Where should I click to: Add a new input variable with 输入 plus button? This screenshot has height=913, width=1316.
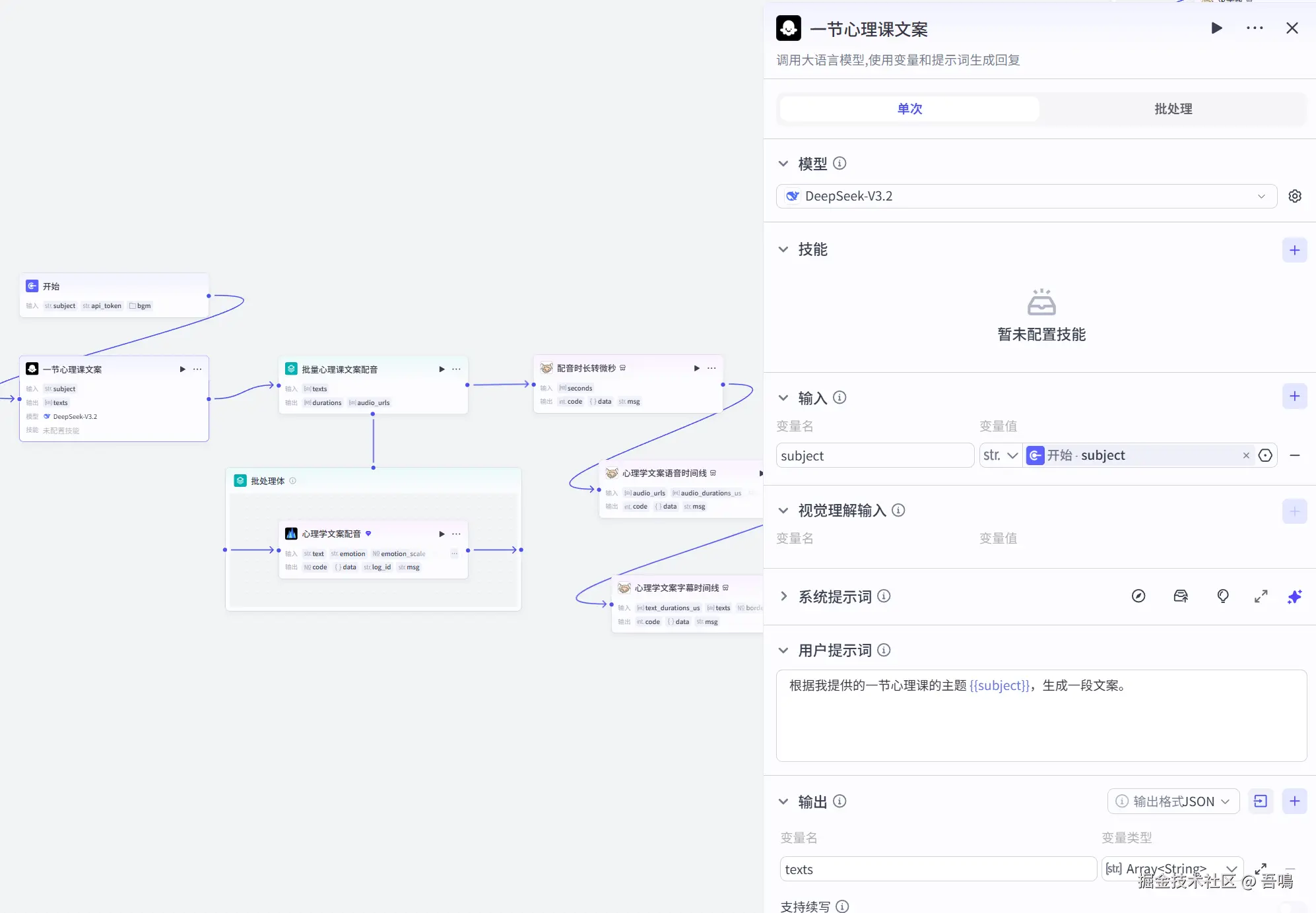1294,396
